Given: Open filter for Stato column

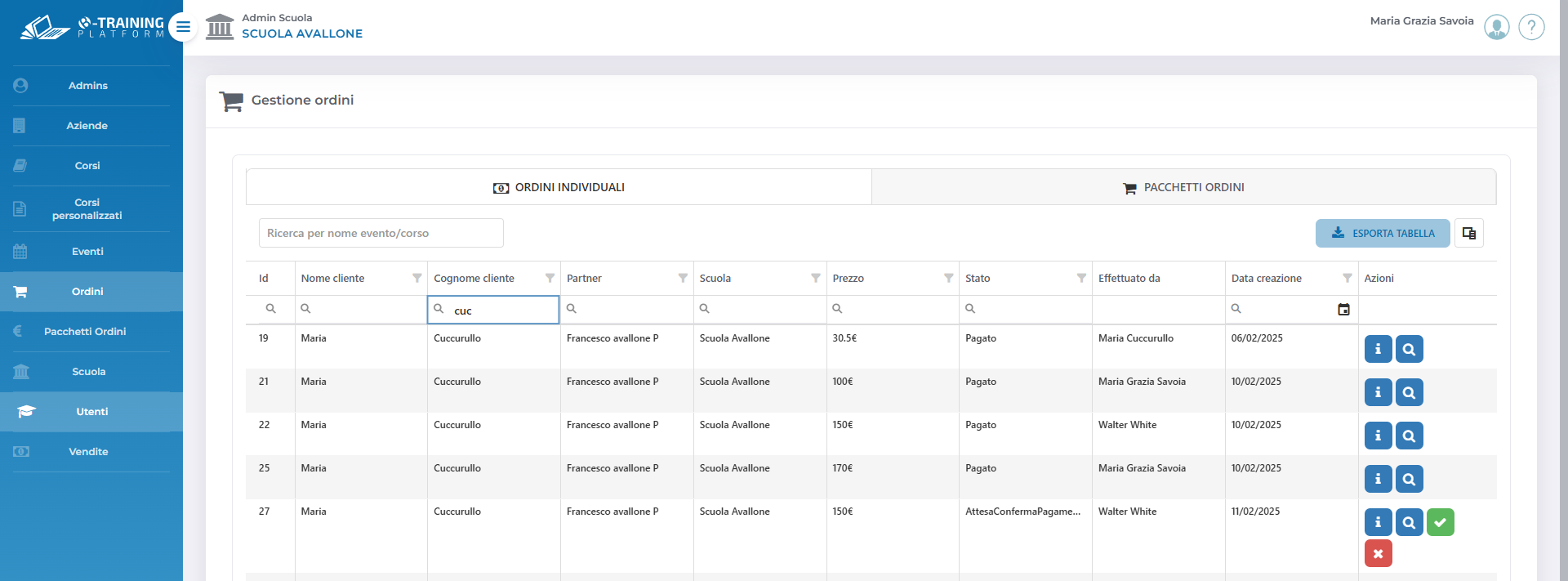Looking at the screenshot, I should (x=1081, y=279).
